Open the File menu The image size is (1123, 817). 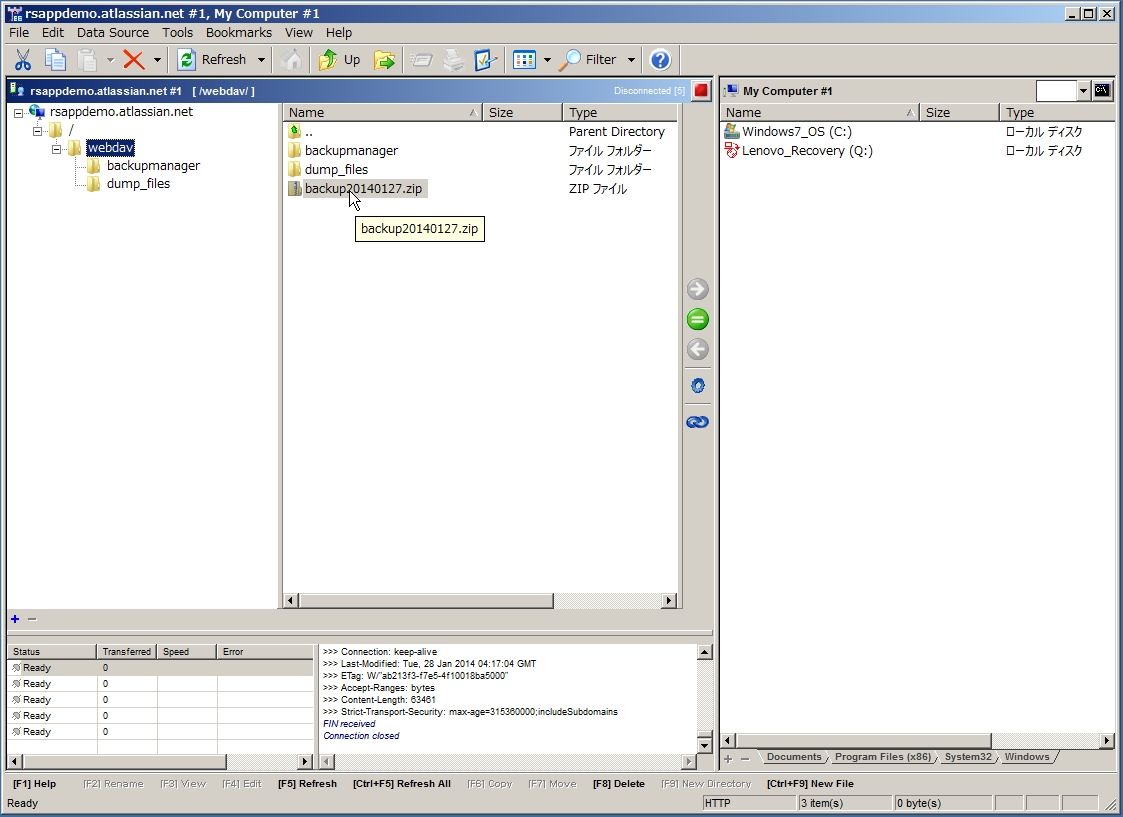[19, 33]
